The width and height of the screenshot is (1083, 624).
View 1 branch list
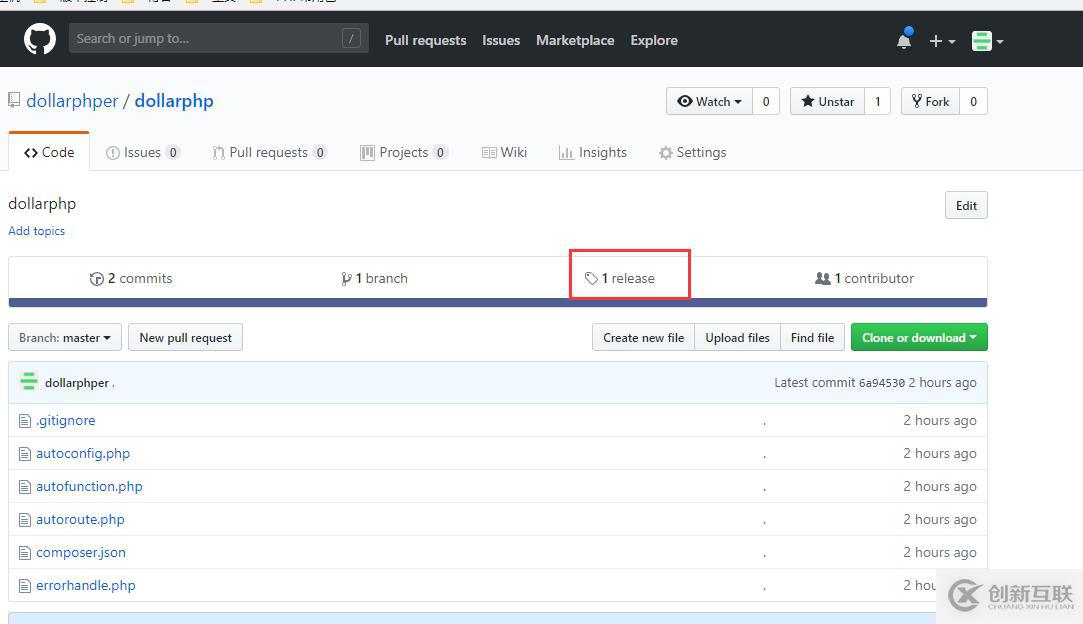pyautogui.click(x=374, y=278)
